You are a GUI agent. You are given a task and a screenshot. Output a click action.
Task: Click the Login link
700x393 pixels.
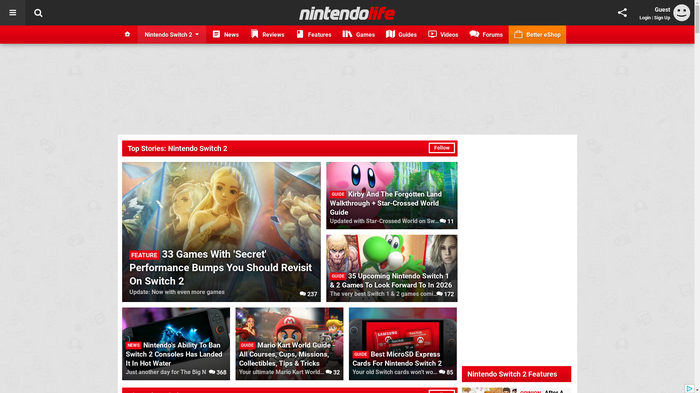645,18
